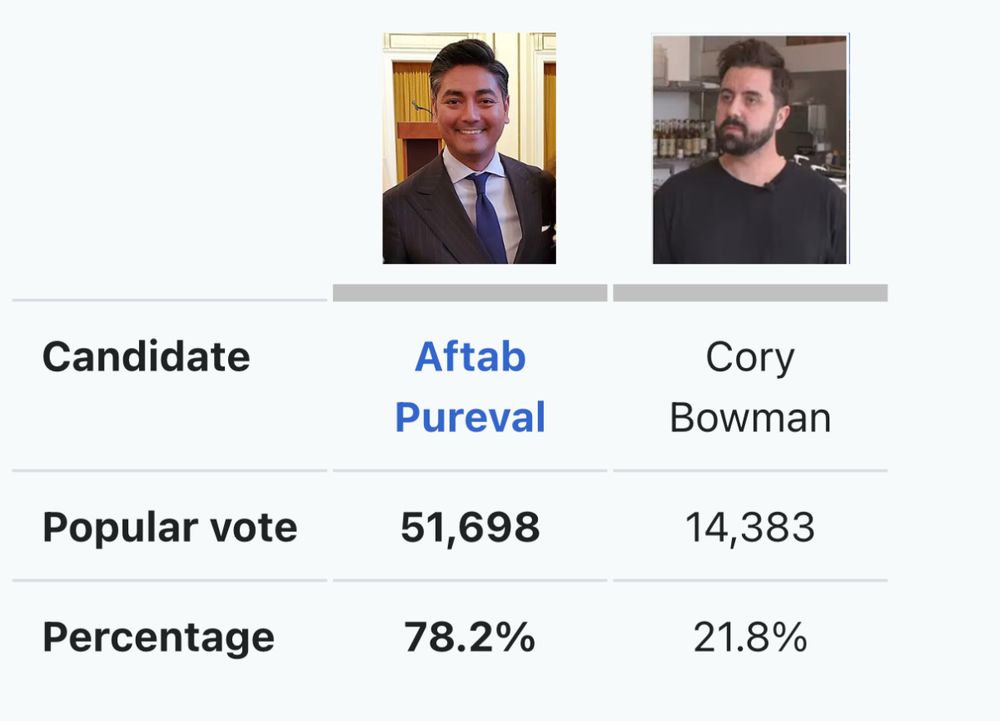Image resolution: width=1000 pixels, height=721 pixels.
Task: Click the surname Pureval in the link
Action: (x=470, y=417)
